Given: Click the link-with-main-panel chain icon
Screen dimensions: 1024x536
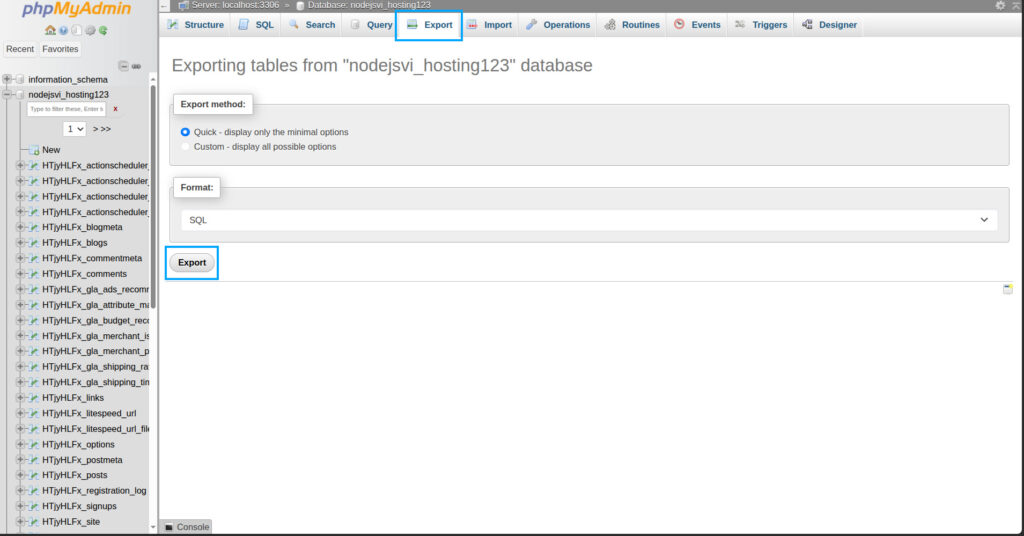Looking at the screenshot, I should [136, 66].
